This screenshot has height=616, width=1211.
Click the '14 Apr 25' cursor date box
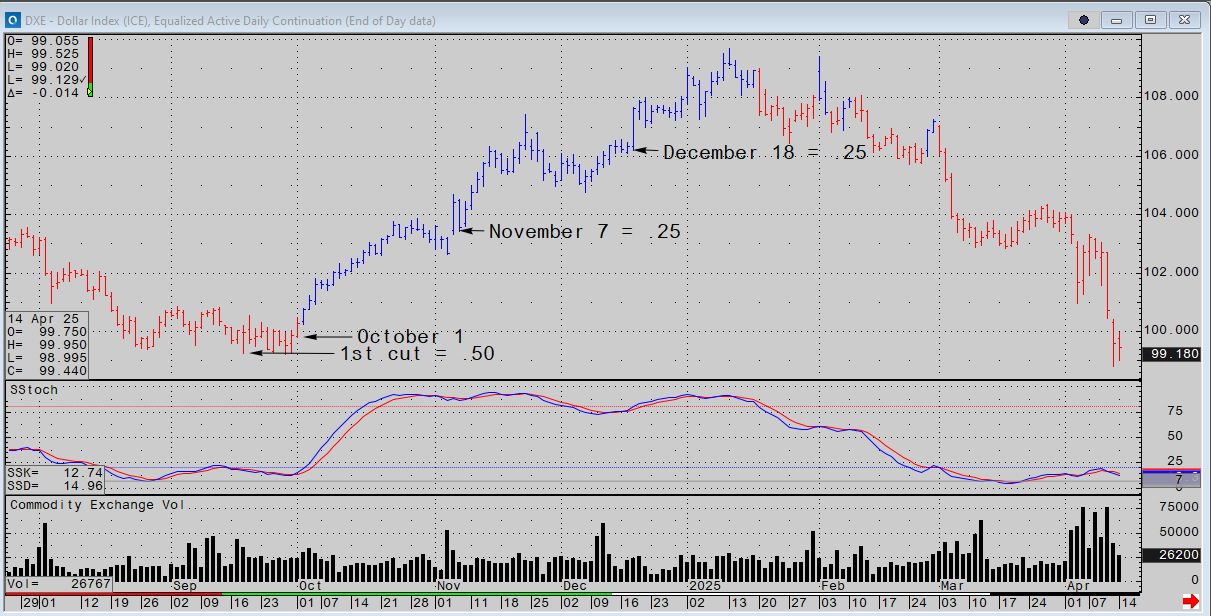(46, 345)
